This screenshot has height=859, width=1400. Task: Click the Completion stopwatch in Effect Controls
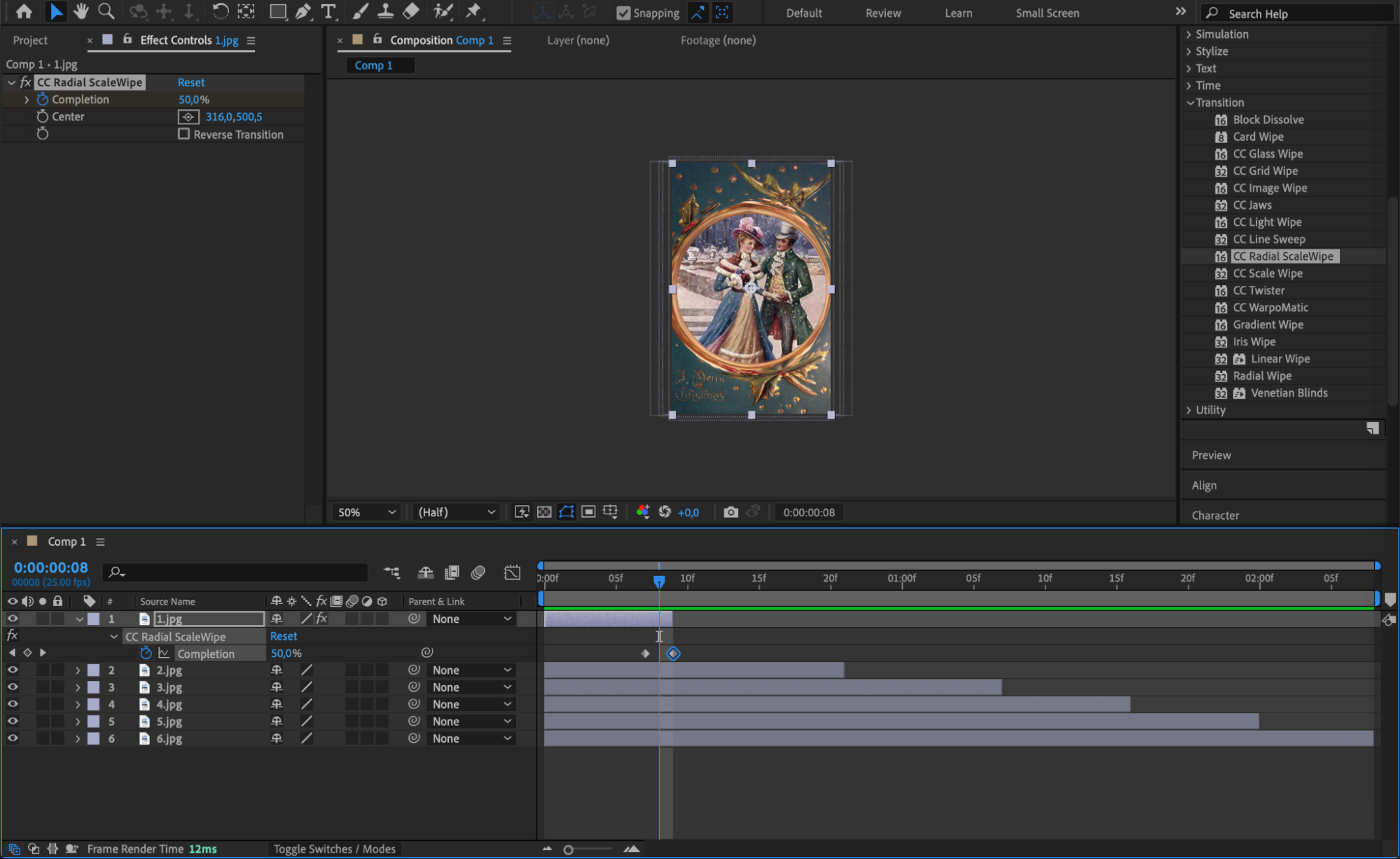click(43, 99)
